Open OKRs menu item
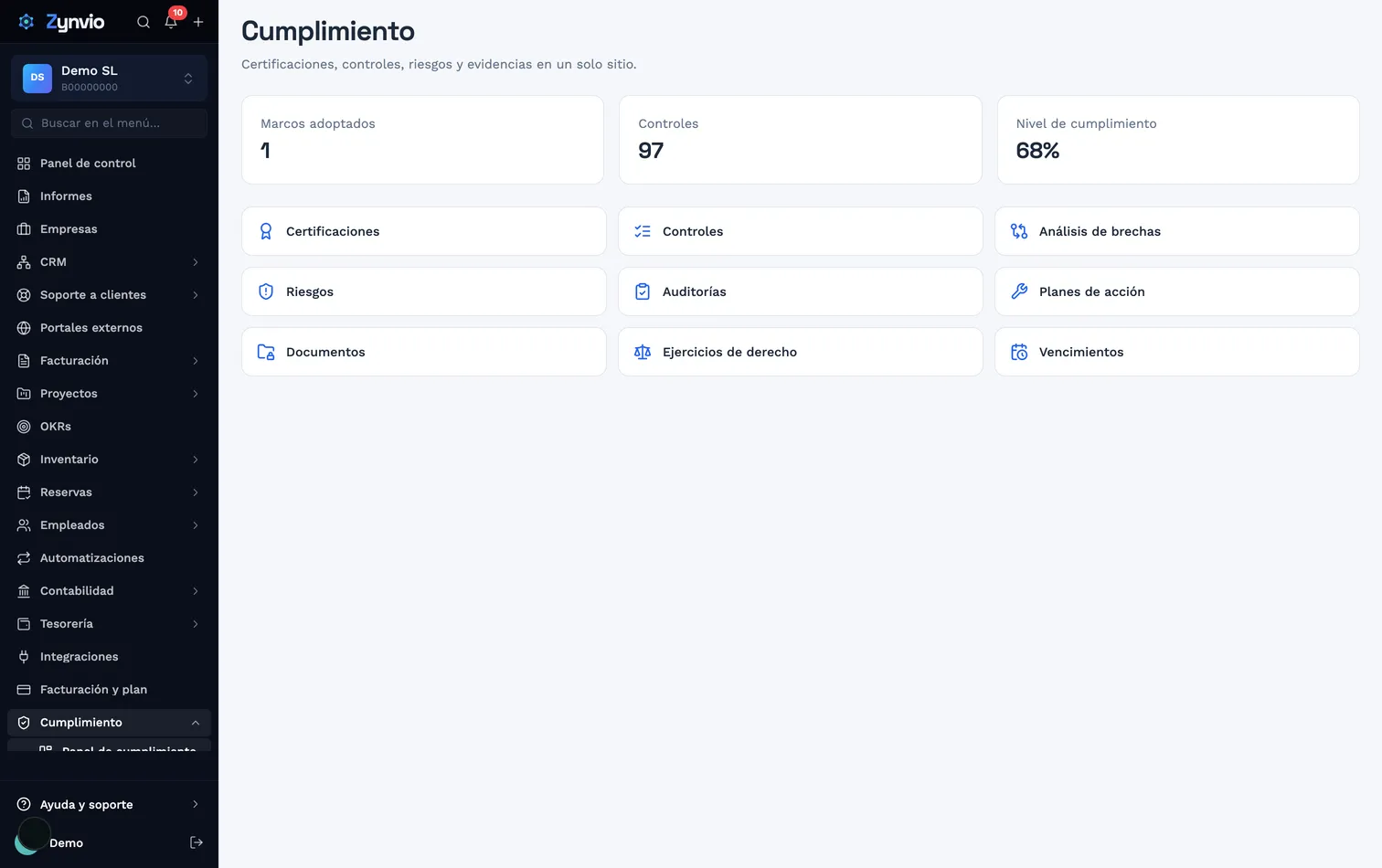This screenshot has width=1382, height=868. 110,427
